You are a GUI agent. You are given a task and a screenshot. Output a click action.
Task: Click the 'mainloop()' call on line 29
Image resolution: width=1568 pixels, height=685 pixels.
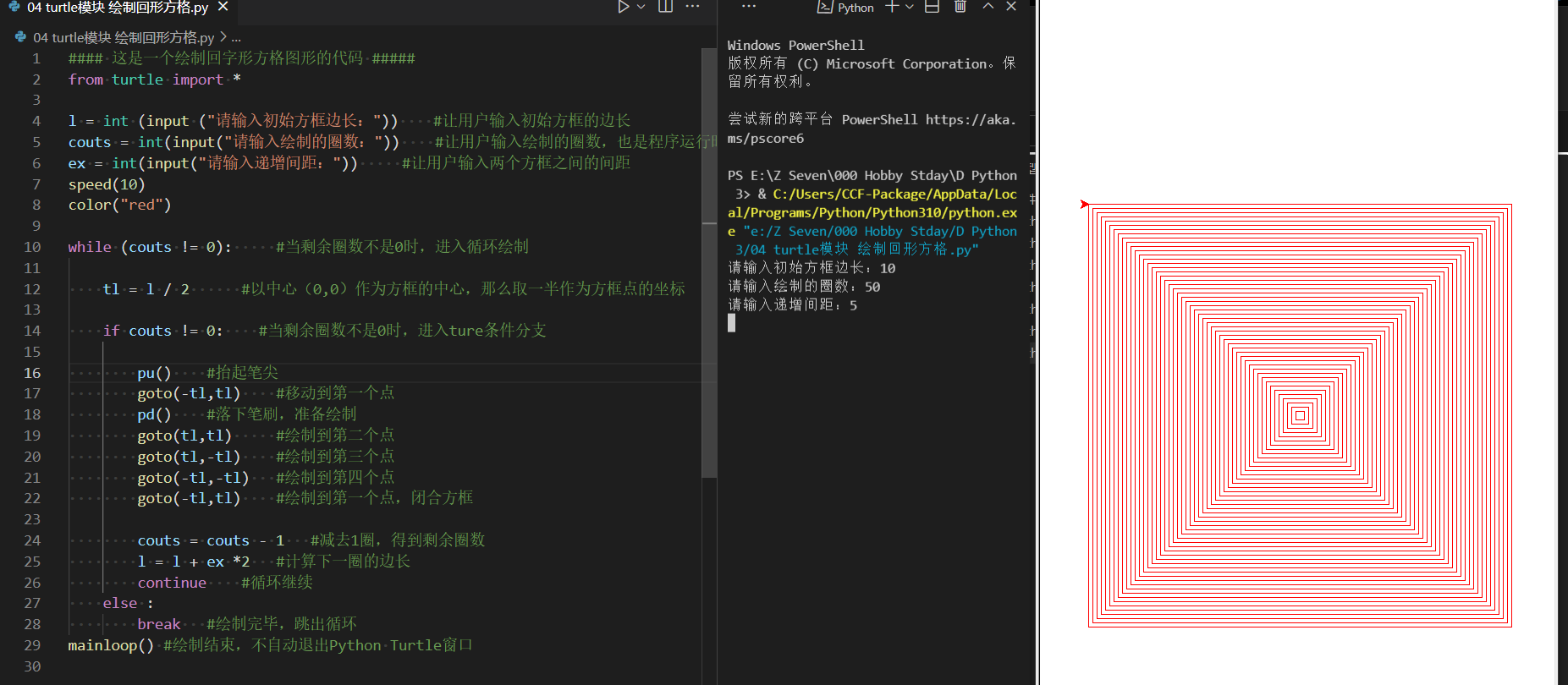click(111, 645)
